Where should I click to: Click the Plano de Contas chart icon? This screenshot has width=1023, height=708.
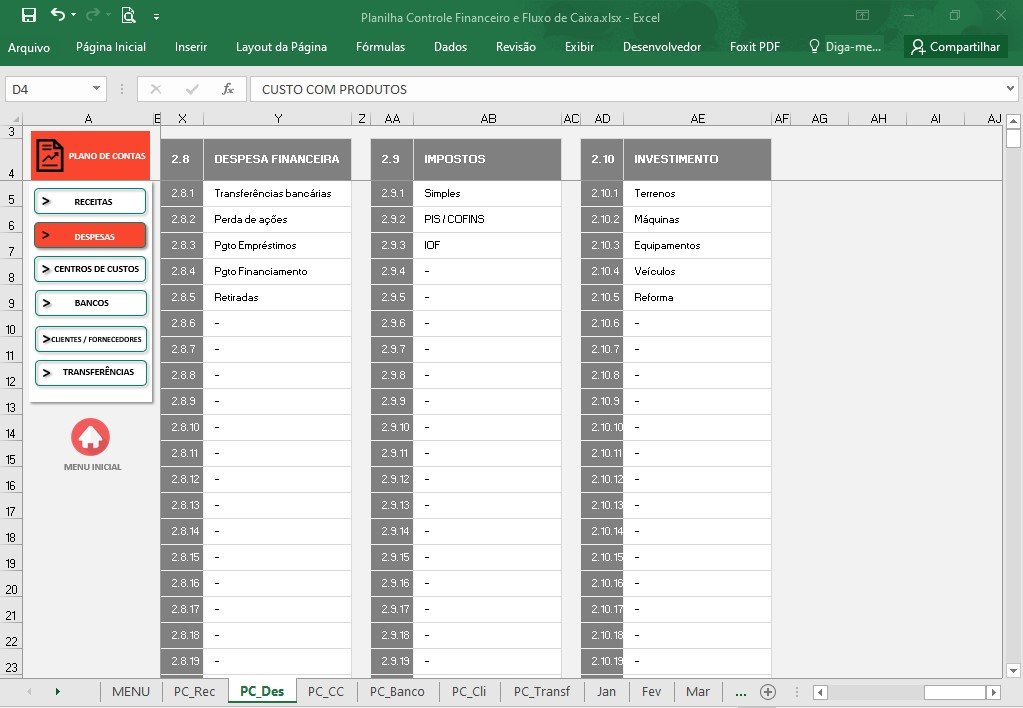[x=50, y=155]
